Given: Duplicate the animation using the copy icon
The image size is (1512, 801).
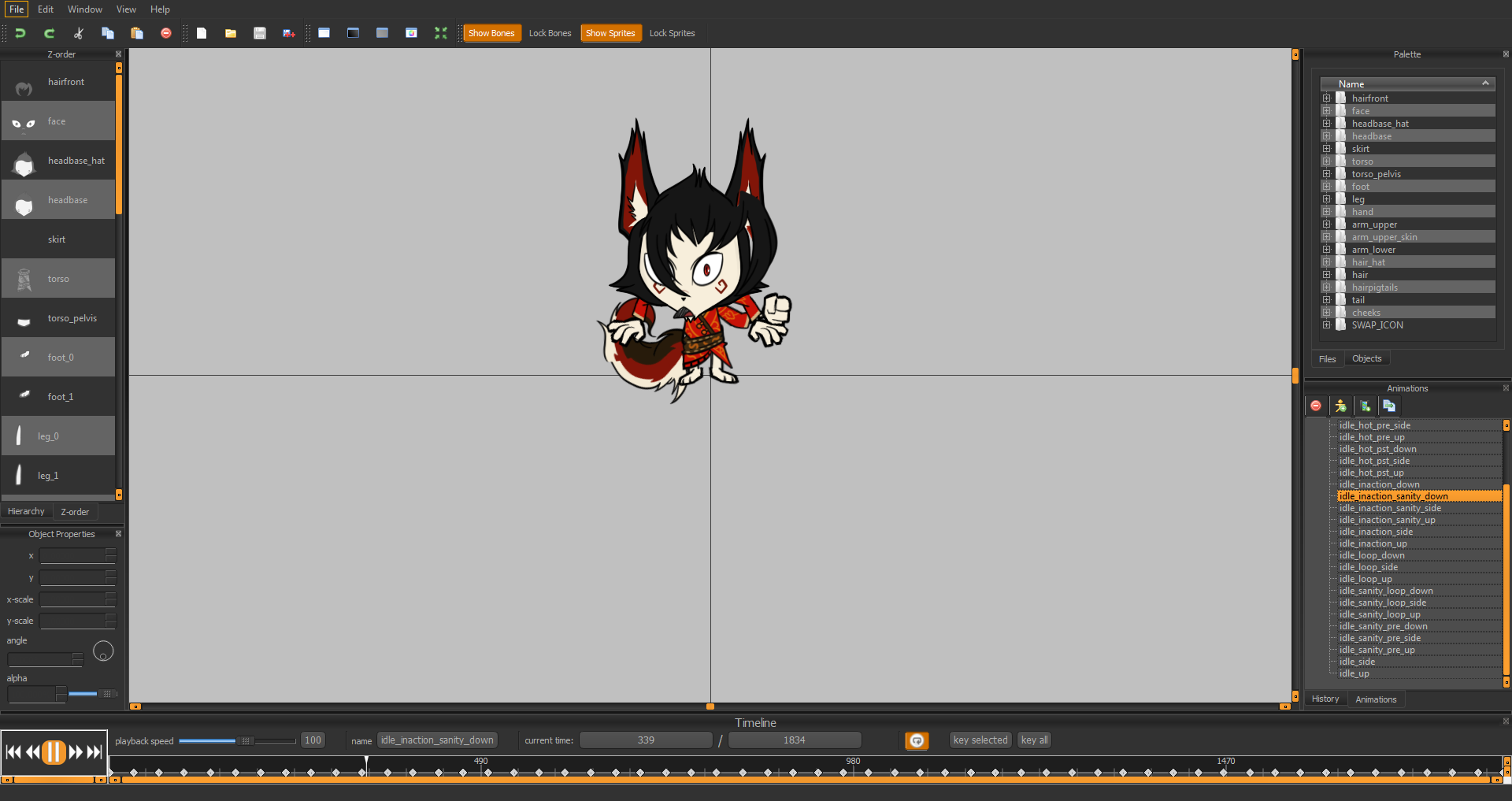Looking at the screenshot, I should [1389, 406].
